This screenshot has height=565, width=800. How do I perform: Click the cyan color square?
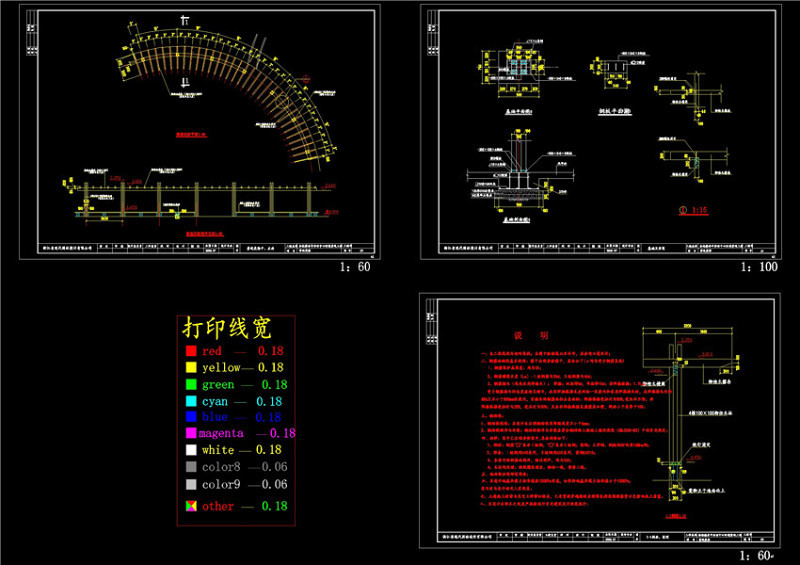(x=189, y=401)
